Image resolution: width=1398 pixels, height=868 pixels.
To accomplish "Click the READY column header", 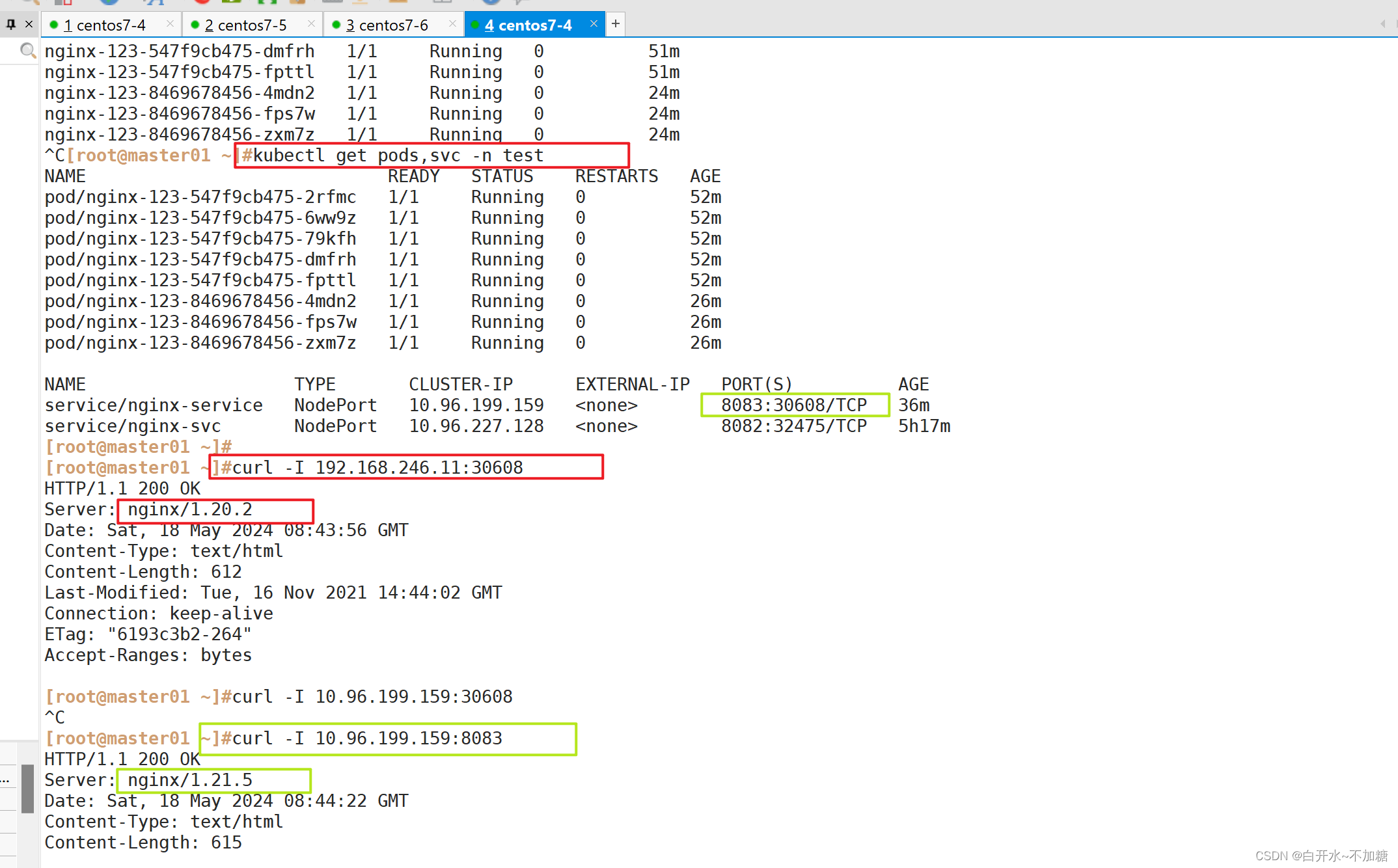I will tap(414, 176).
